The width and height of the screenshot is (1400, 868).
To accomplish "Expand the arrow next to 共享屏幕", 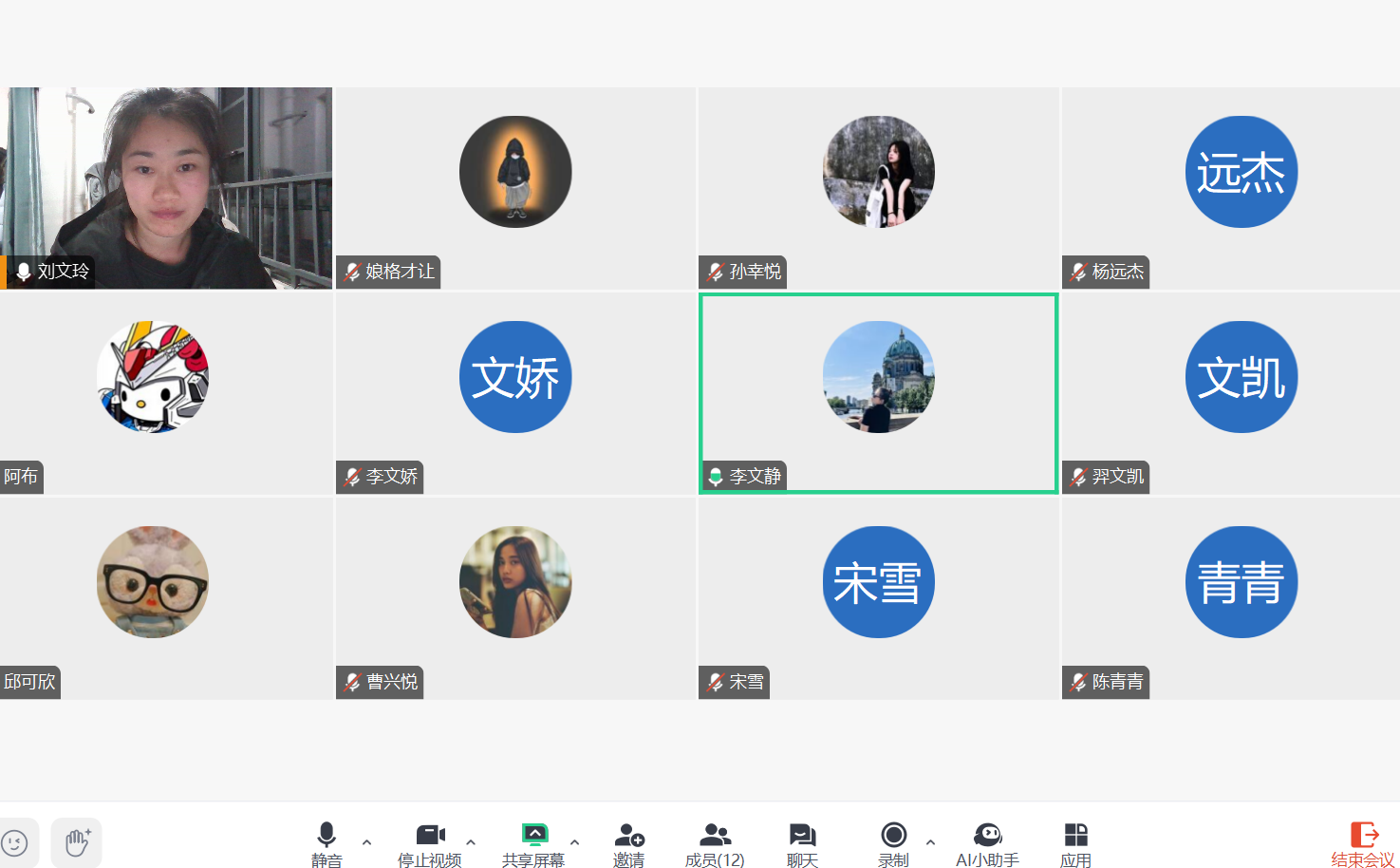I will [x=574, y=841].
